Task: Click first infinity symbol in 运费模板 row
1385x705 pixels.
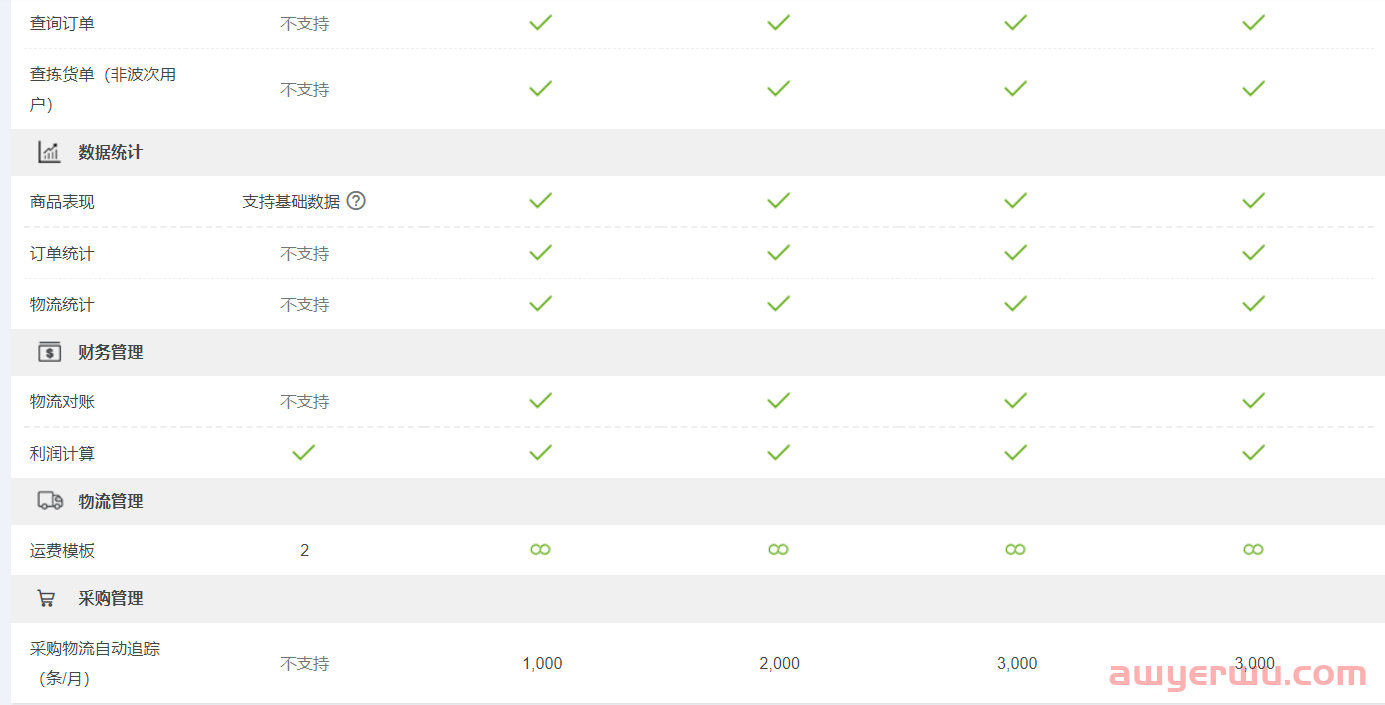Action: tap(541, 550)
